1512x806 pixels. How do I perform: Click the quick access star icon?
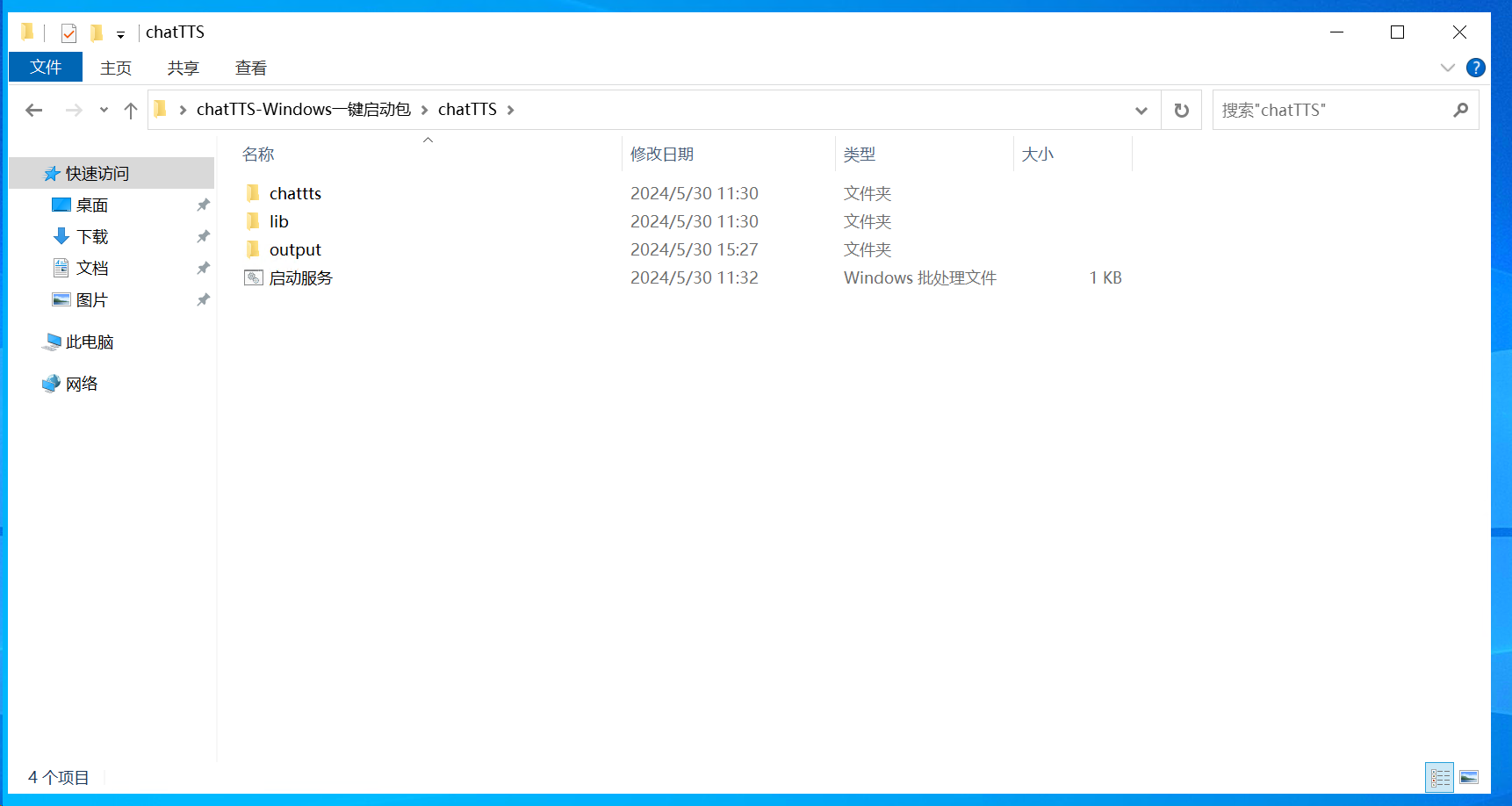(x=52, y=174)
